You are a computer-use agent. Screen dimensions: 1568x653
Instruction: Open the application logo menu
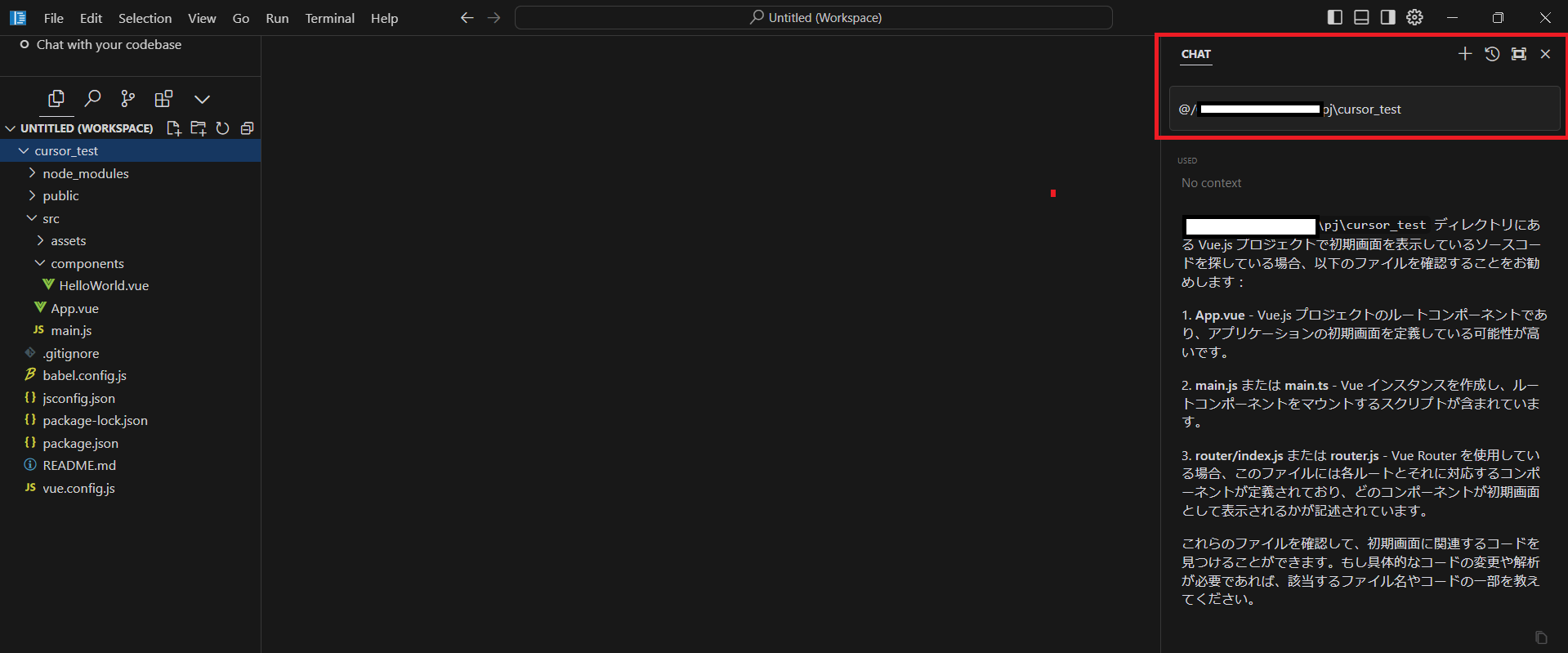pos(18,17)
